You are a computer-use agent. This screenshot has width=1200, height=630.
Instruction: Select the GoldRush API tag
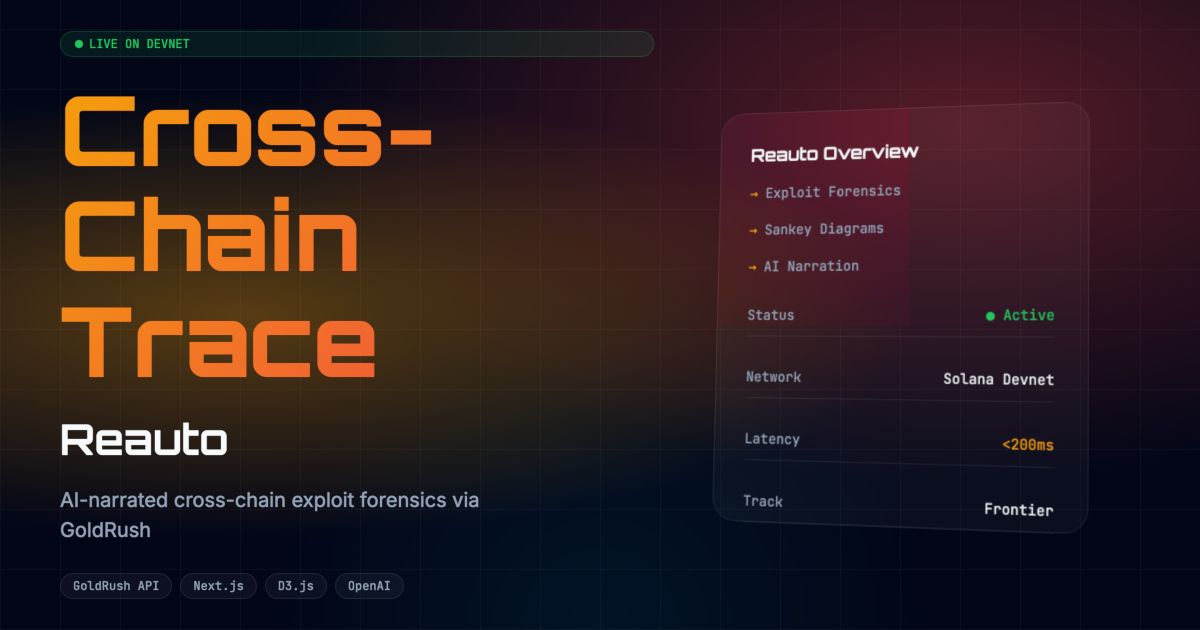point(116,586)
